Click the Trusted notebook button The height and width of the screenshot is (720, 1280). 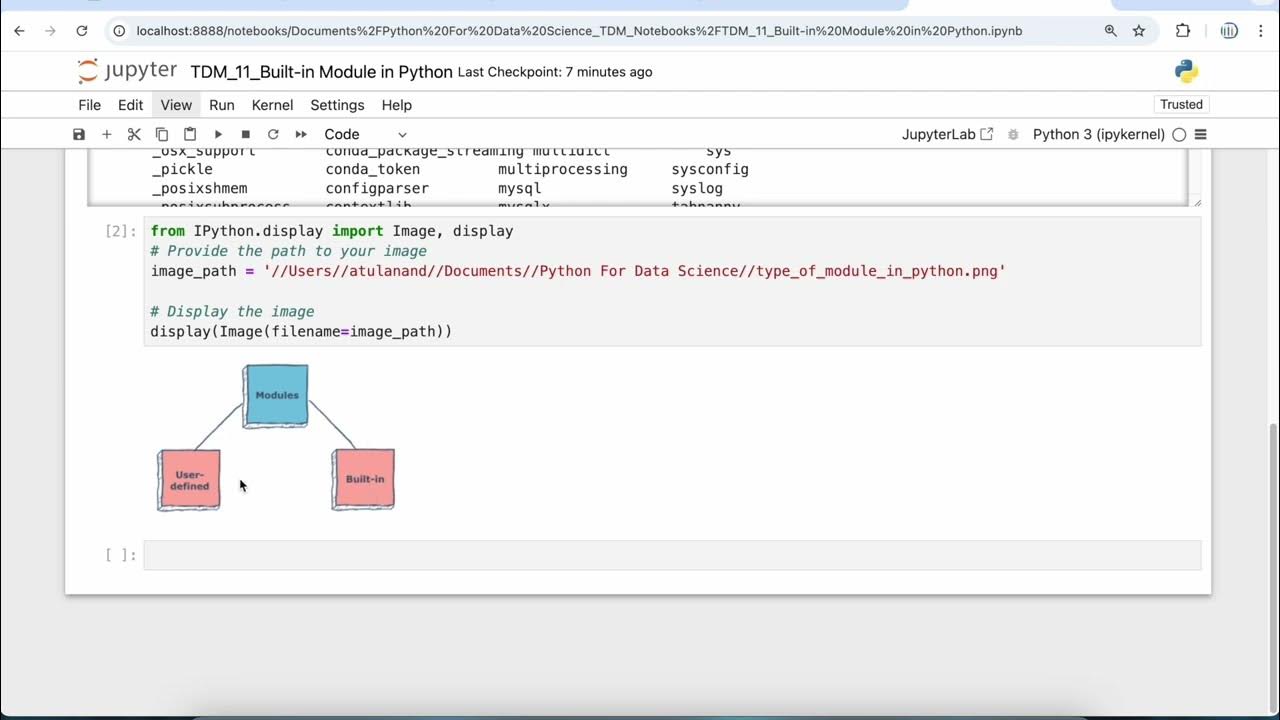click(x=1181, y=104)
